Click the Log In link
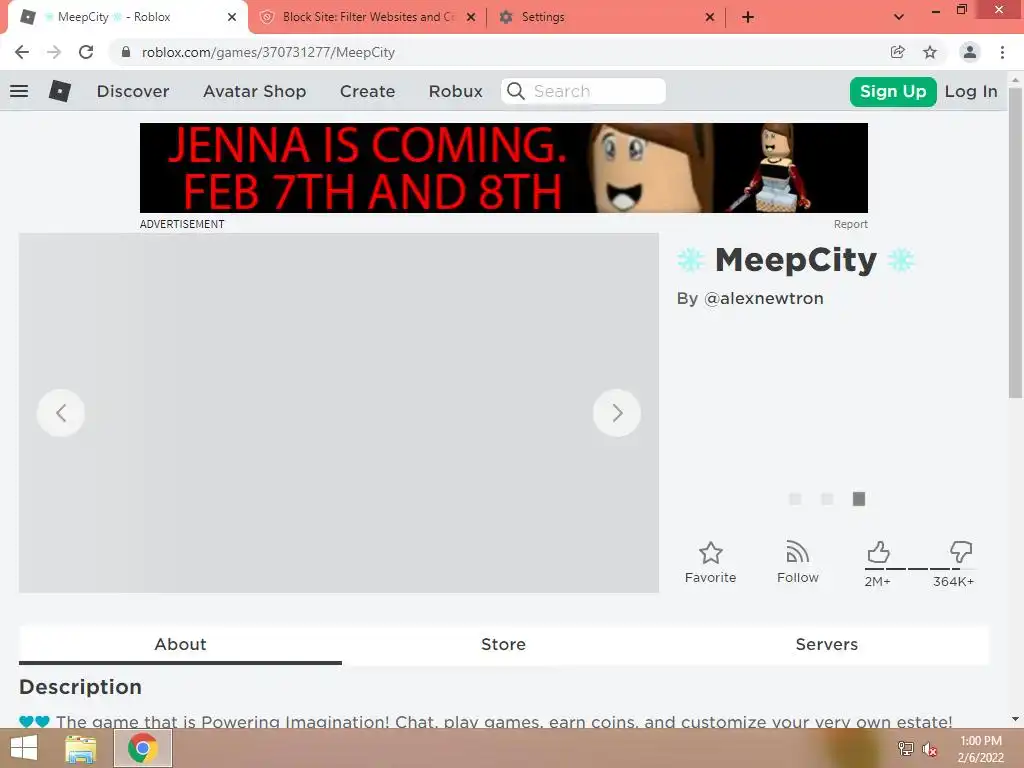Image resolution: width=1024 pixels, height=768 pixels. coord(971,91)
